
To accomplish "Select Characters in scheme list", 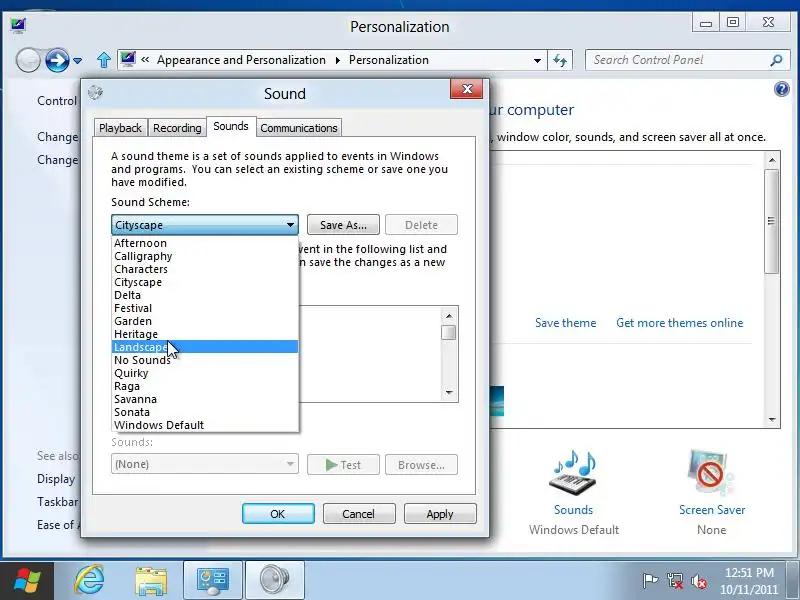I will 205,269.
